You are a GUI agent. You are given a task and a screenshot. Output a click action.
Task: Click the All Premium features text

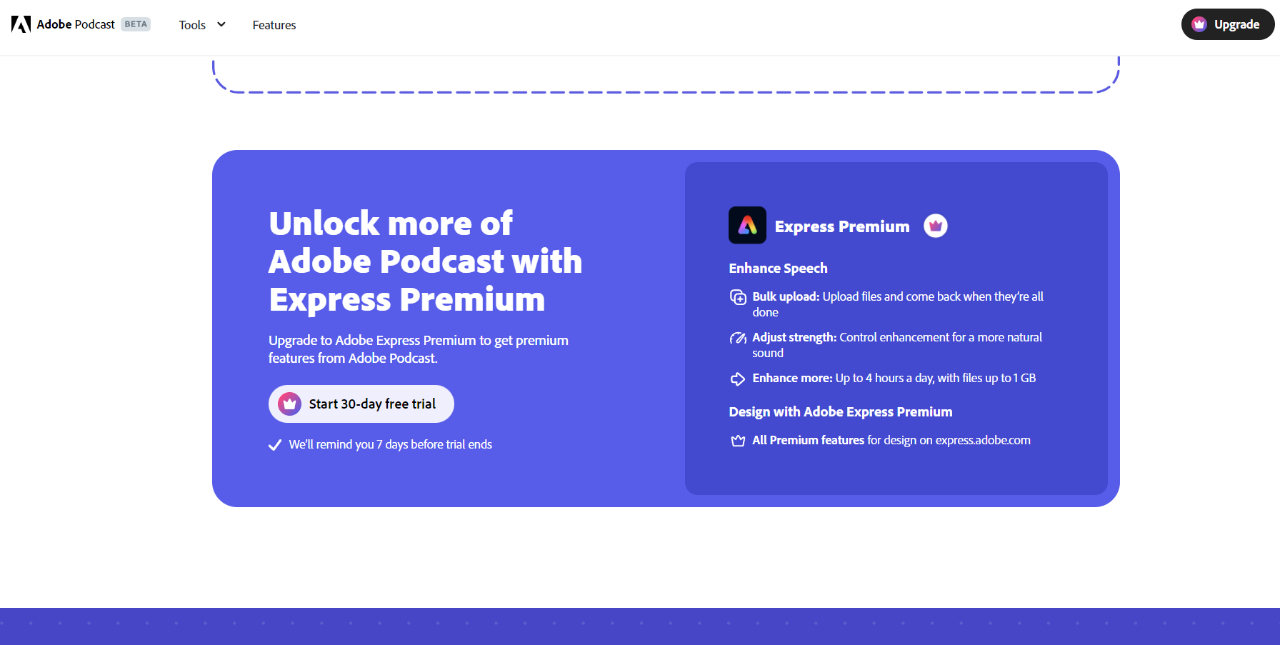[x=808, y=440]
